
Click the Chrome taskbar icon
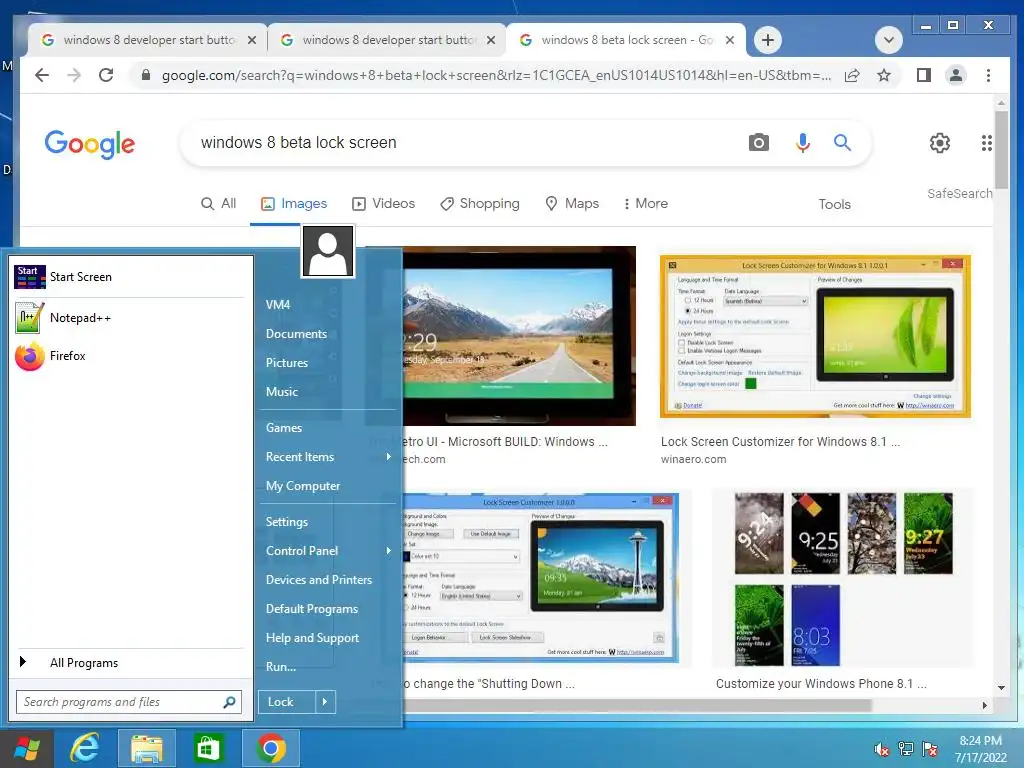(x=270, y=748)
